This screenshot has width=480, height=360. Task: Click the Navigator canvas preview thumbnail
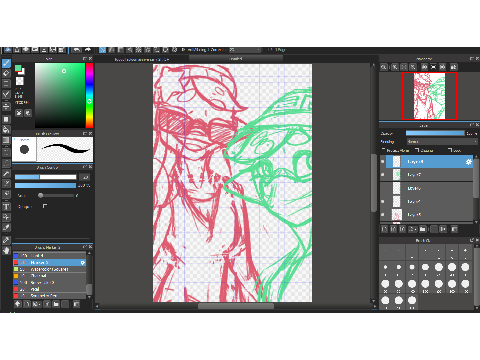coord(429,96)
